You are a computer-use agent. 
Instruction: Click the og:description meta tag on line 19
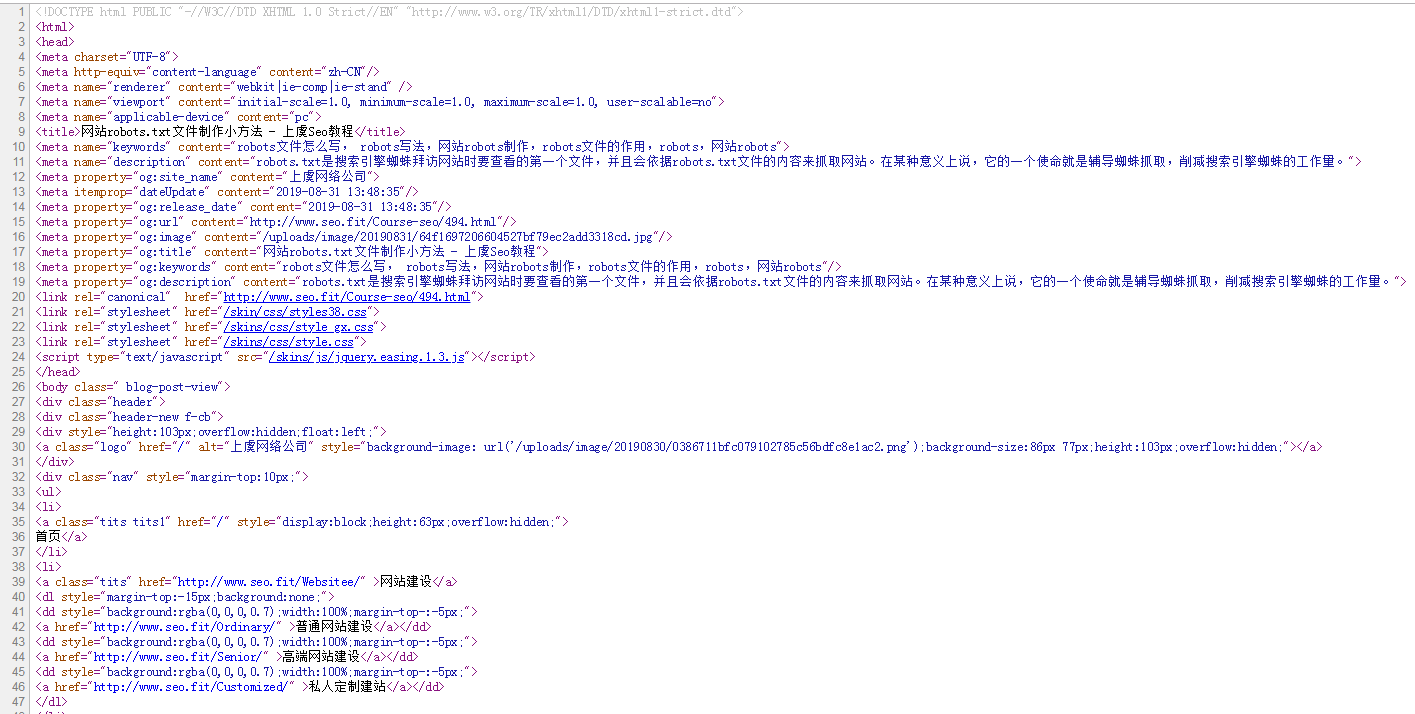[721, 282]
